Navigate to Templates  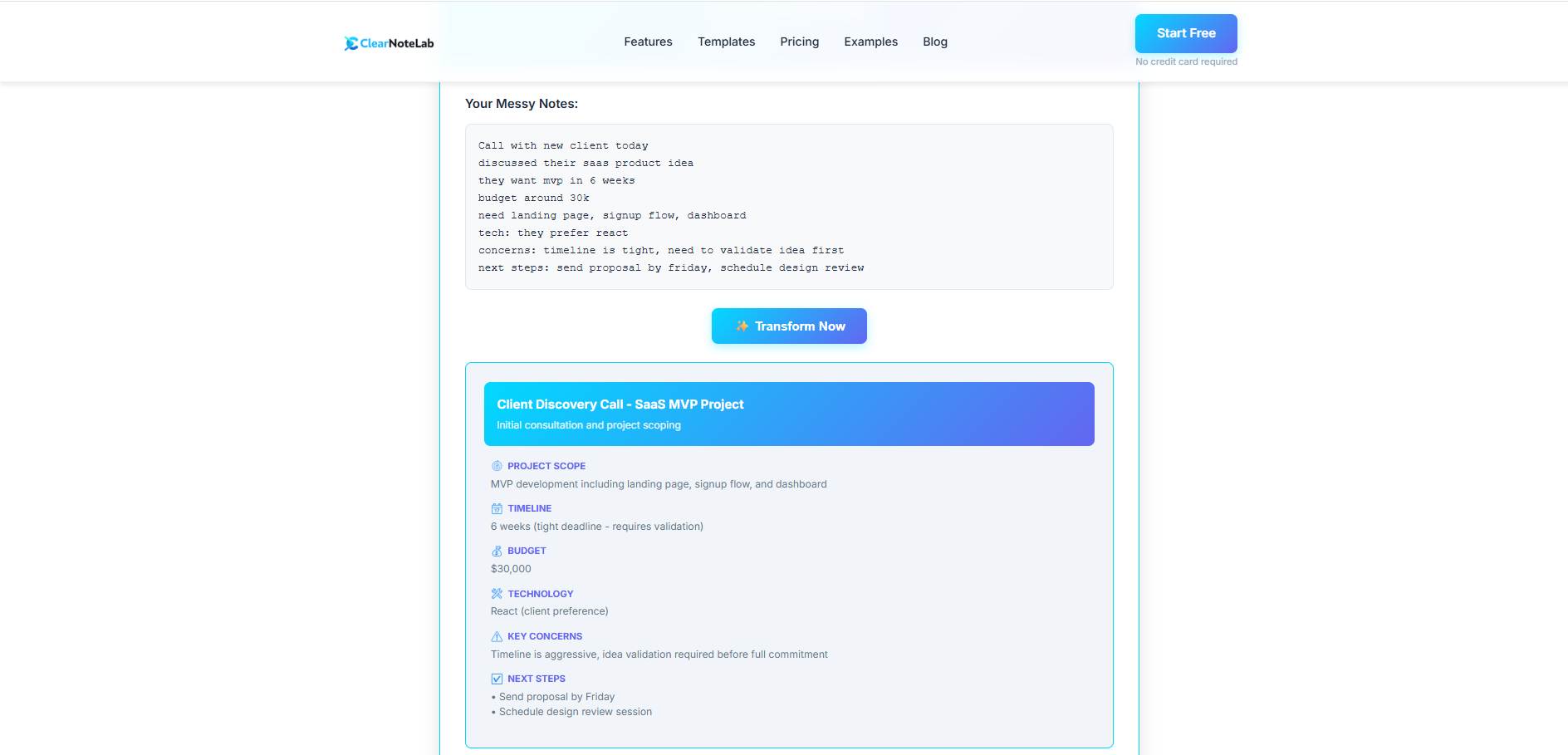tap(726, 42)
